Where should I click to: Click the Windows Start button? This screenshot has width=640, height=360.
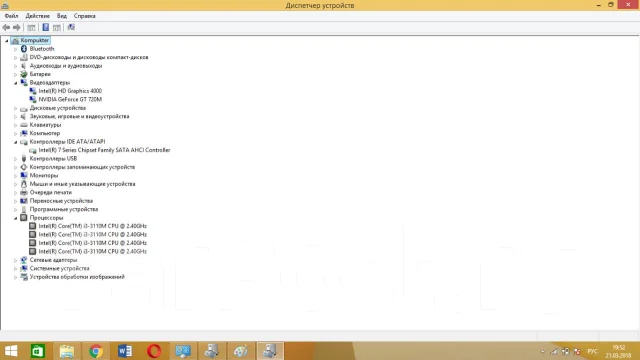11,351
